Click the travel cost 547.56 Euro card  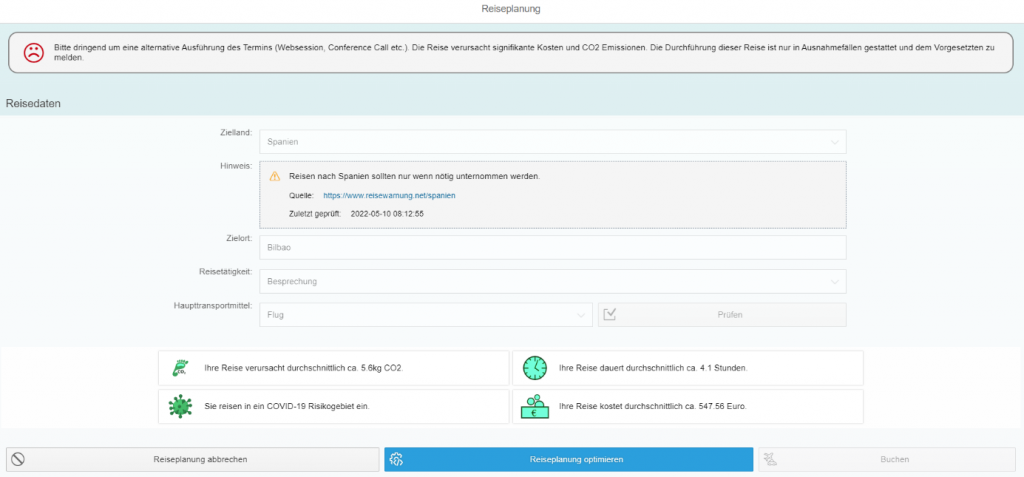tap(687, 406)
